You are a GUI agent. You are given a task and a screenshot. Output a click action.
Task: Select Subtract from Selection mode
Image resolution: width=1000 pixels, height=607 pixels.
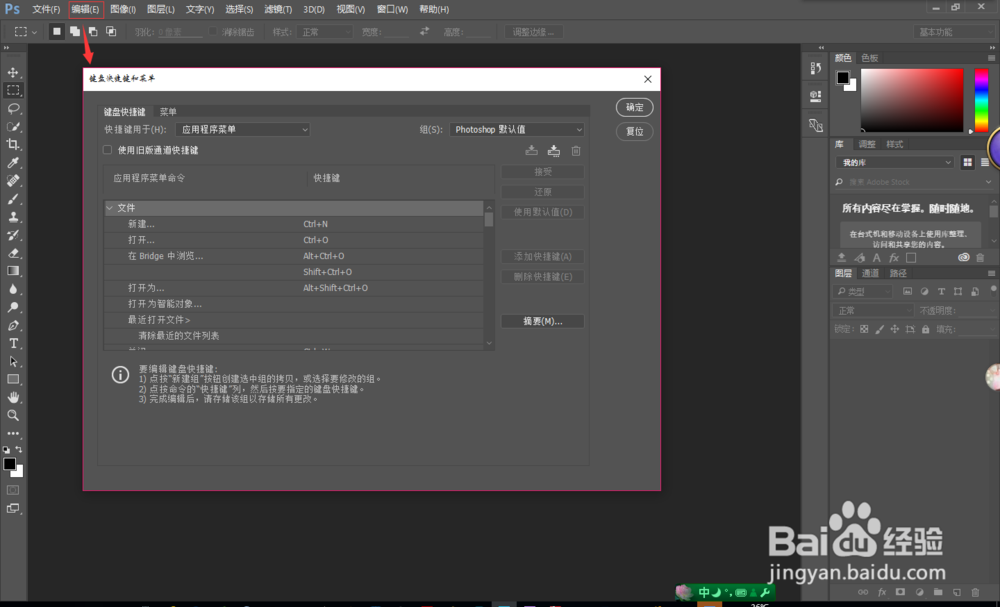click(x=93, y=31)
